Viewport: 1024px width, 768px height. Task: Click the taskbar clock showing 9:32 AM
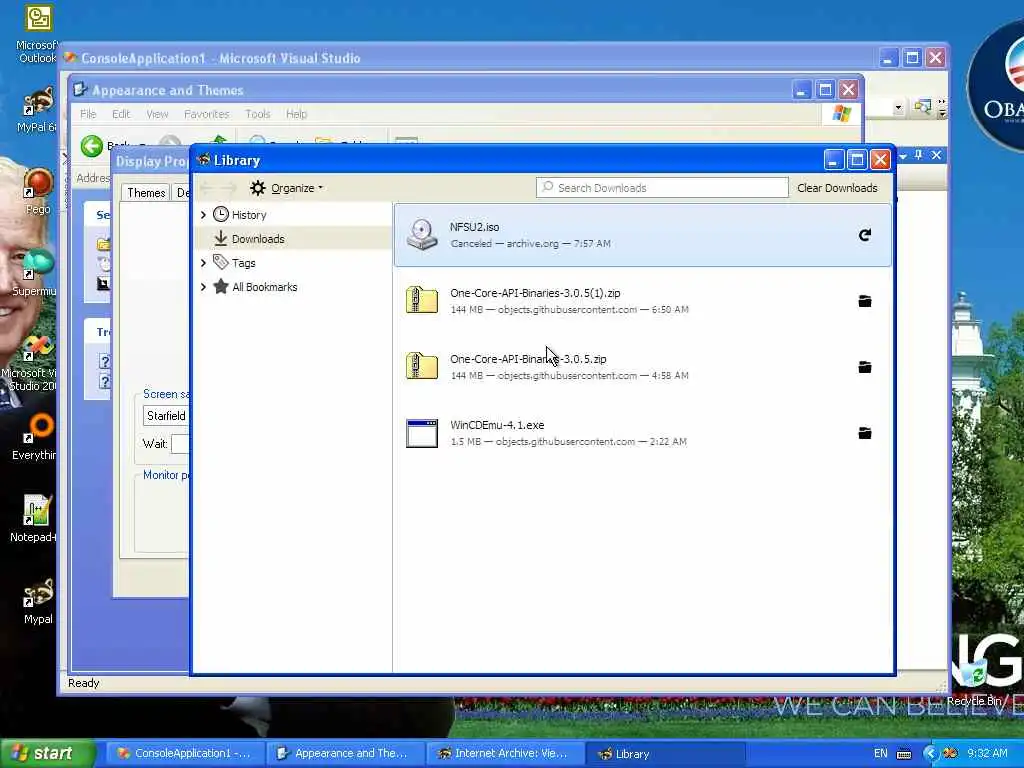point(987,754)
